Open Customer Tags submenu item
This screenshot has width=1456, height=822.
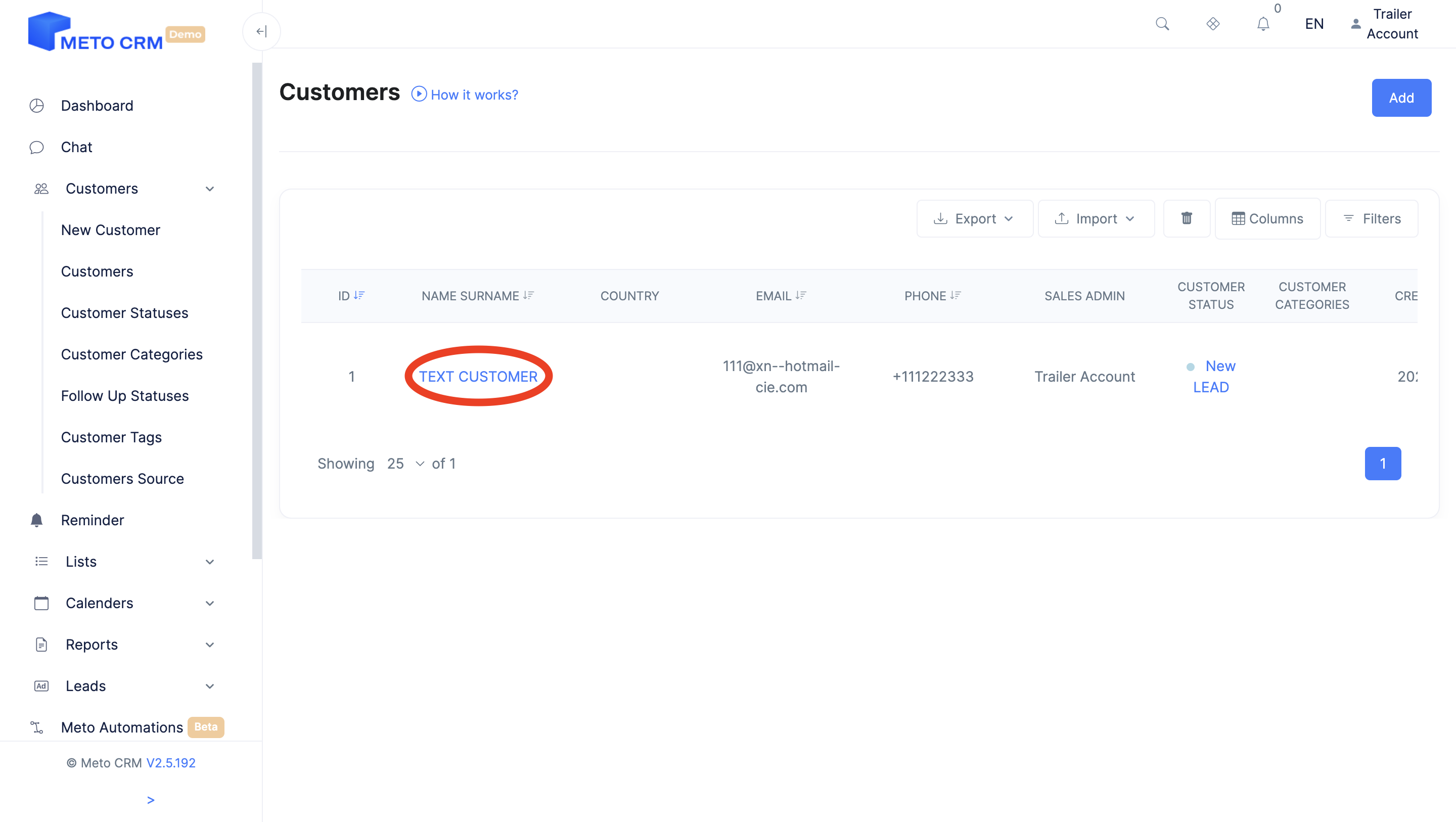(x=111, y=437)
